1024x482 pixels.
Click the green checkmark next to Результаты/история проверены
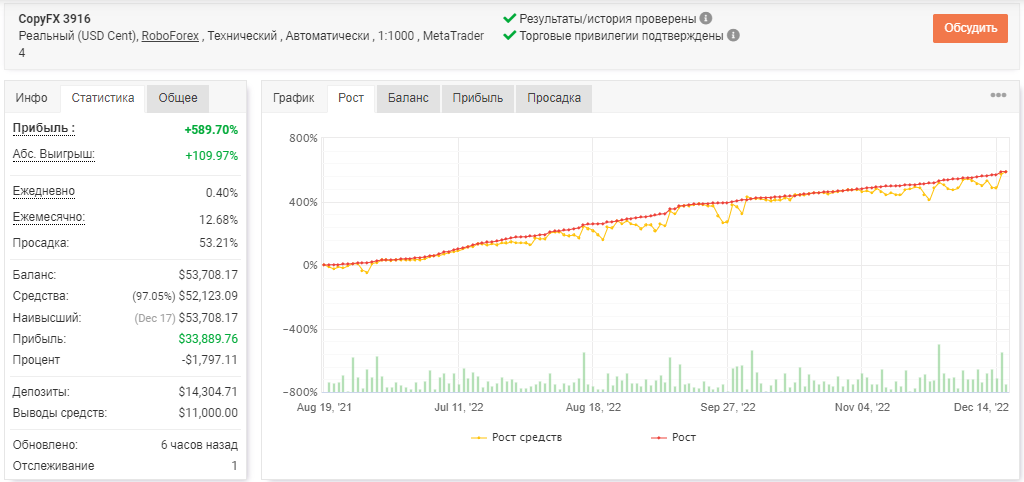click(510, 18)
